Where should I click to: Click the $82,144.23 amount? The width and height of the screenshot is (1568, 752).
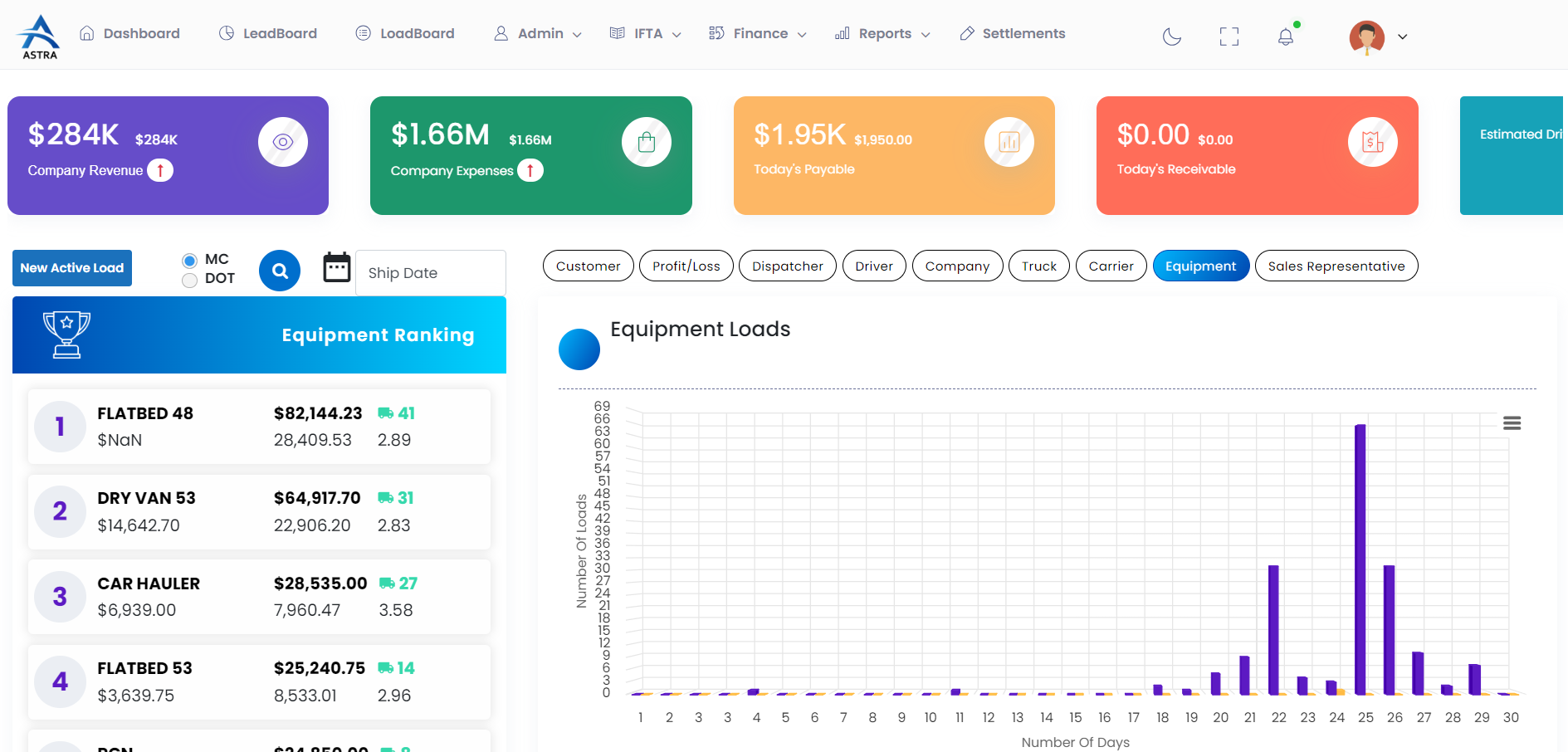318,413
